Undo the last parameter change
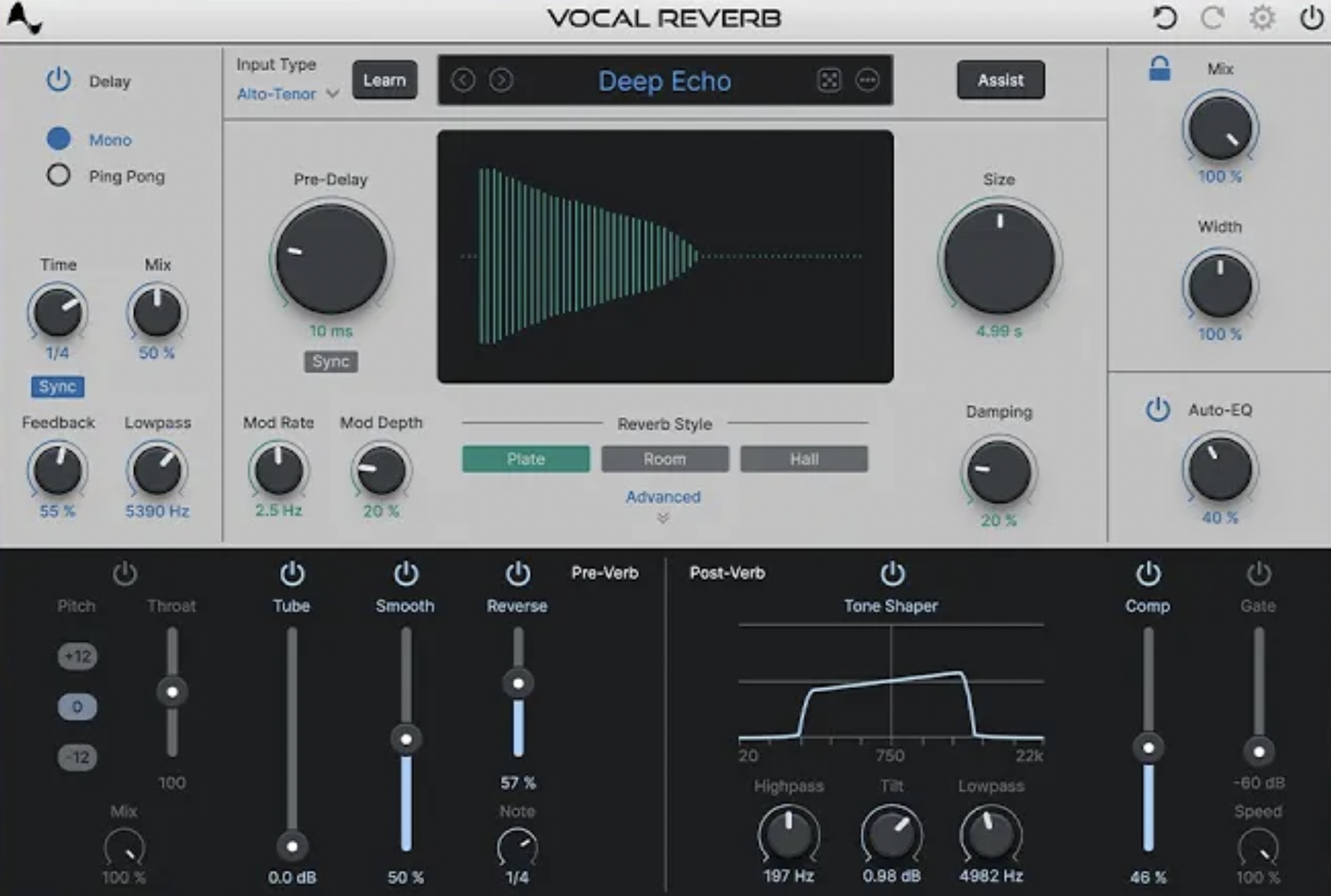This screenshot has width=1331, height=896. [1165, 18]
